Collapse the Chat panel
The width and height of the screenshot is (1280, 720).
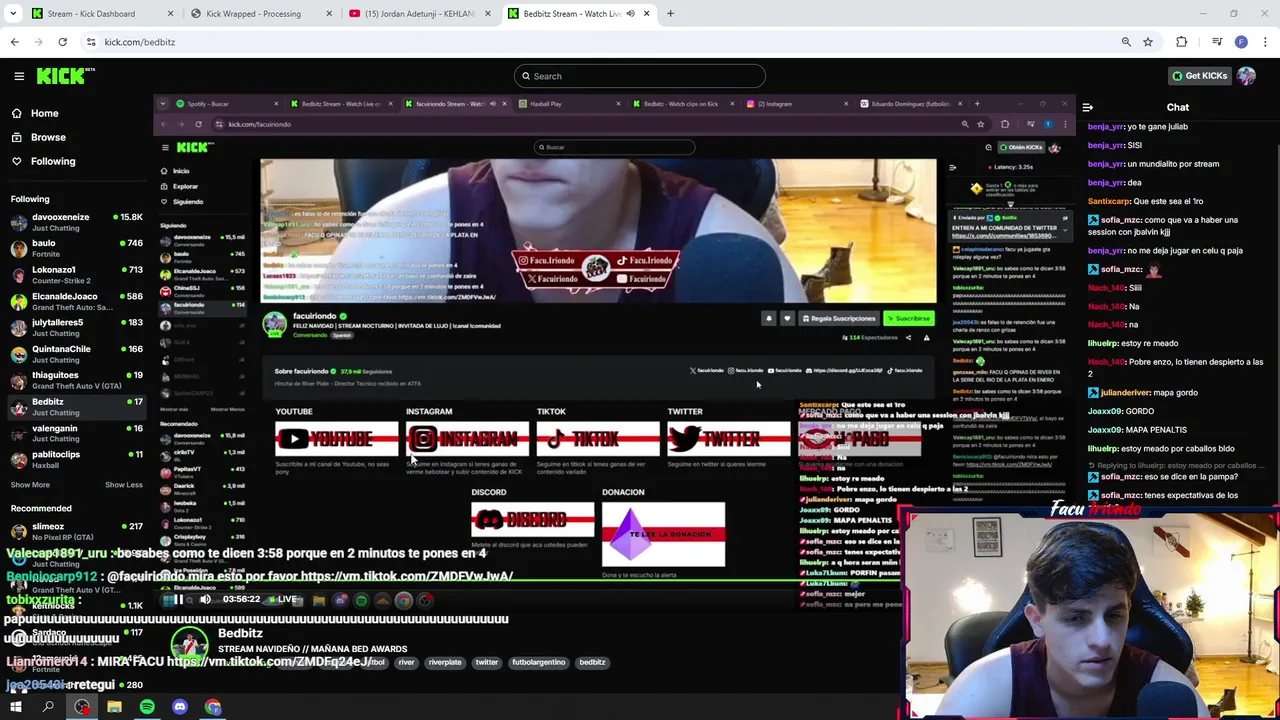(x=1088, y=107)
